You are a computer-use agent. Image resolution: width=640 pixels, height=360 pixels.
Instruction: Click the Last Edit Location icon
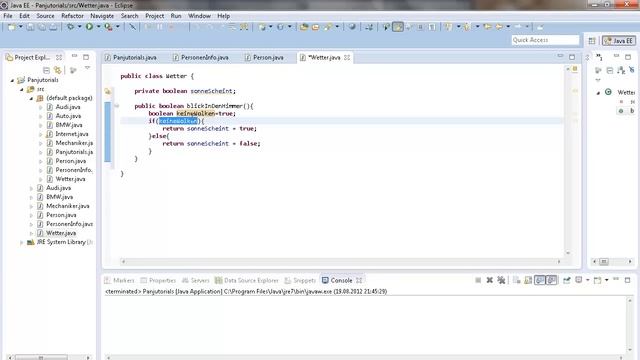coord(487,27)
